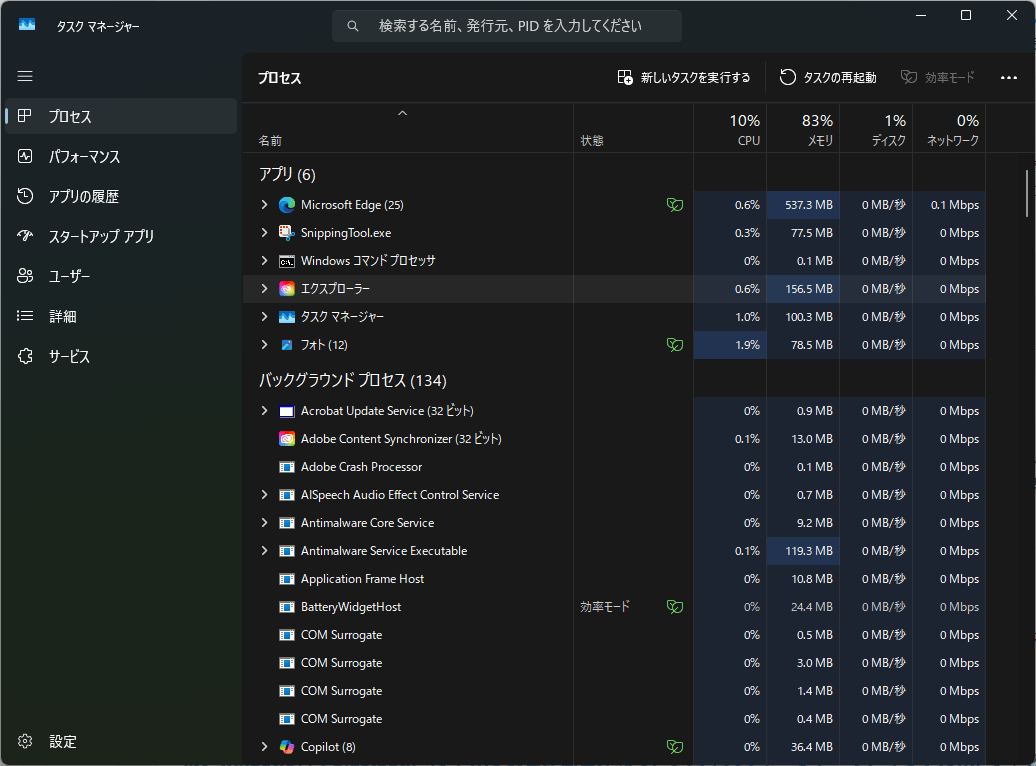The width and height of the screenshot is (1036, 766).
Task: Open the パフォーマンス tab
Action: coord(121,157)
